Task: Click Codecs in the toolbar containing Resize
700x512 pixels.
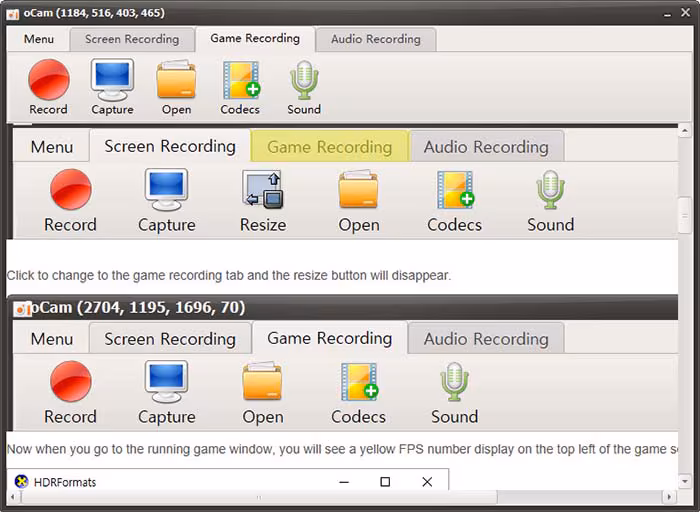Action: click(x=455, y=190)
